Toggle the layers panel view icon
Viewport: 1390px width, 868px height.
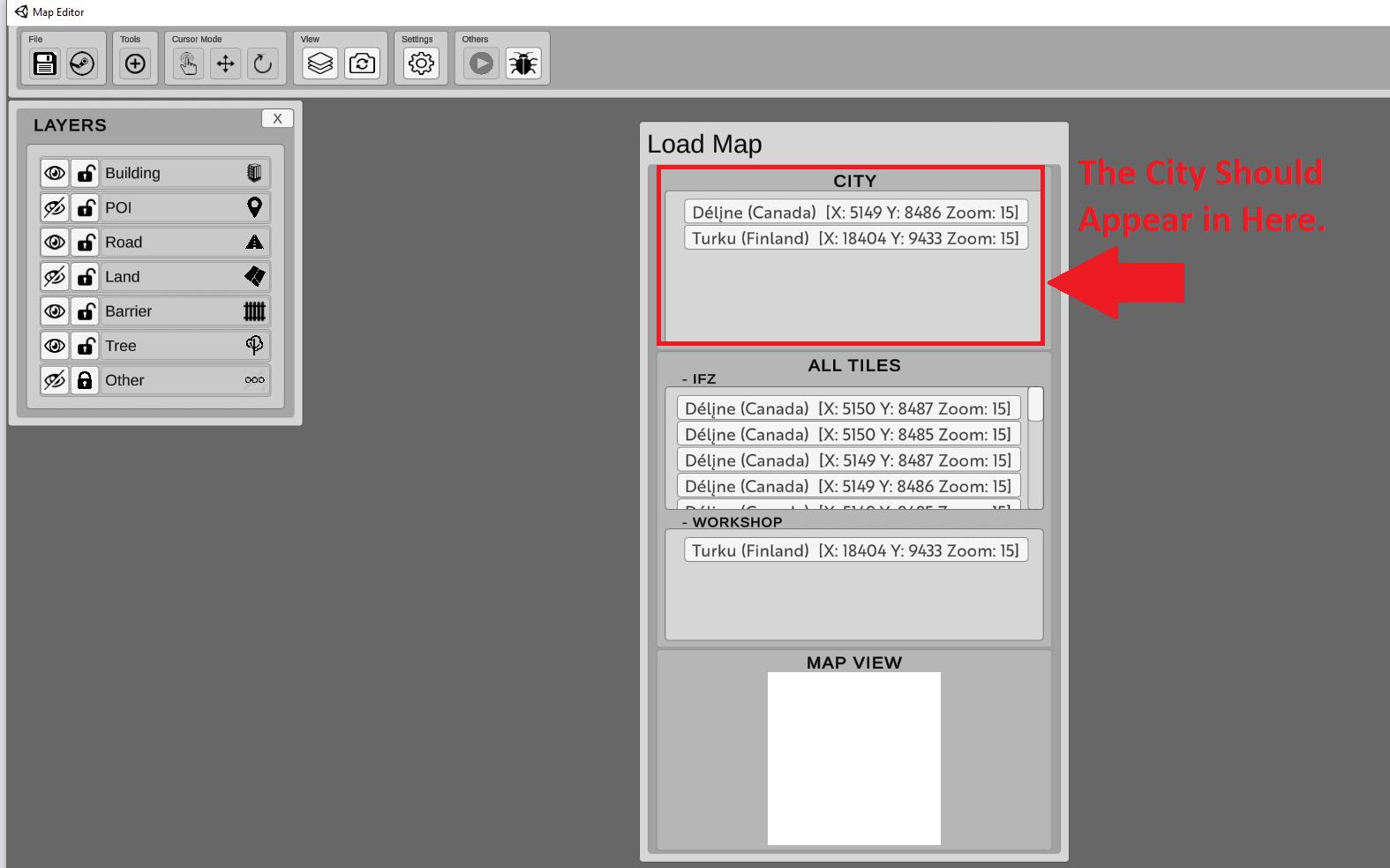[320, 64]
